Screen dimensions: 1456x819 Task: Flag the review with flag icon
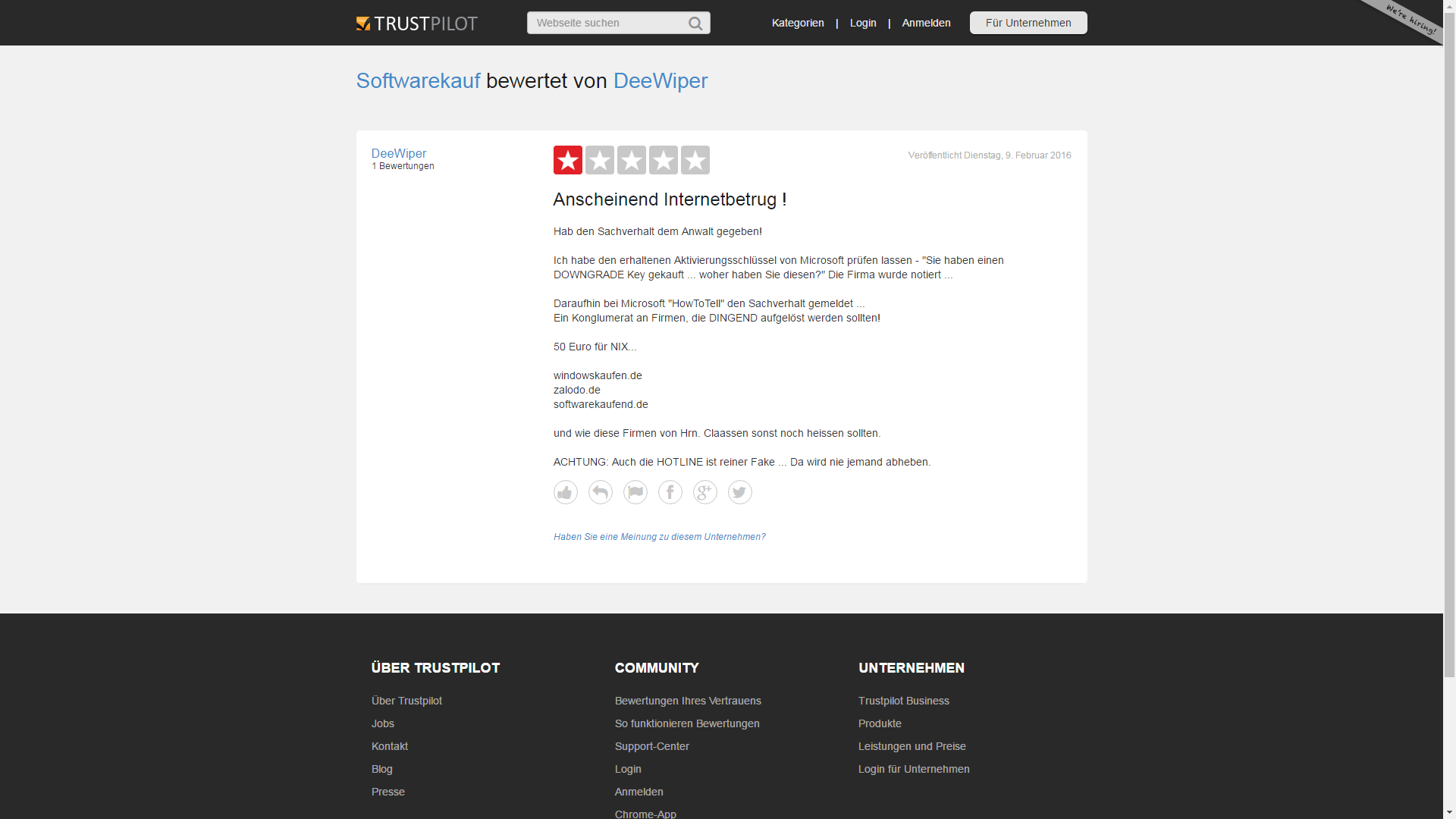click(x=635, y=492)
